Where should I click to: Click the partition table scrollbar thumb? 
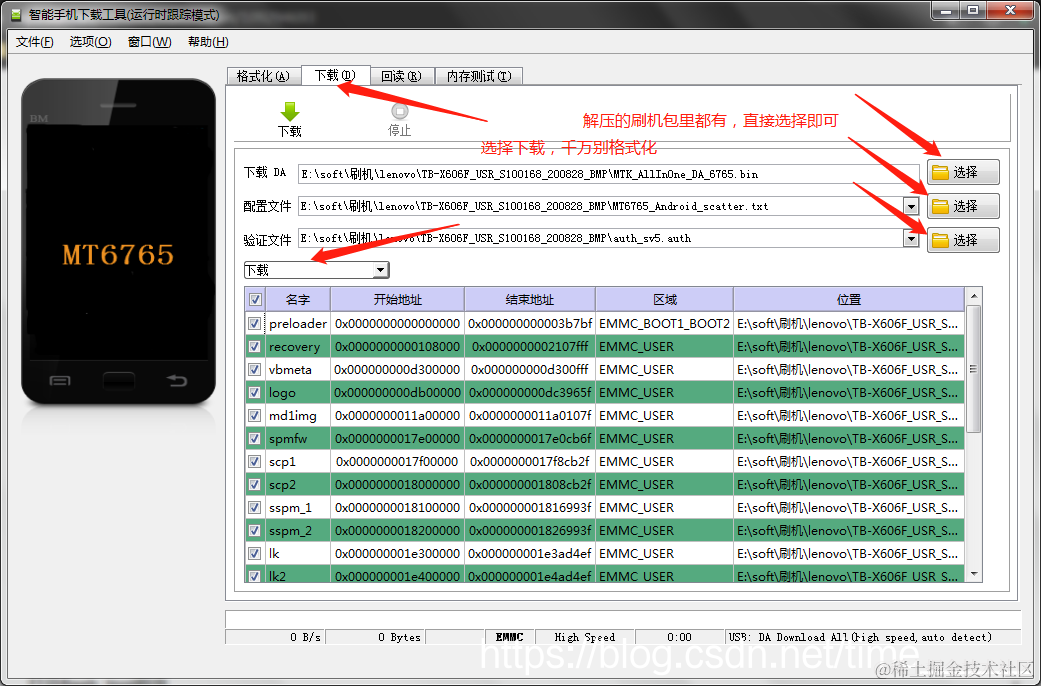click(974, 369)
